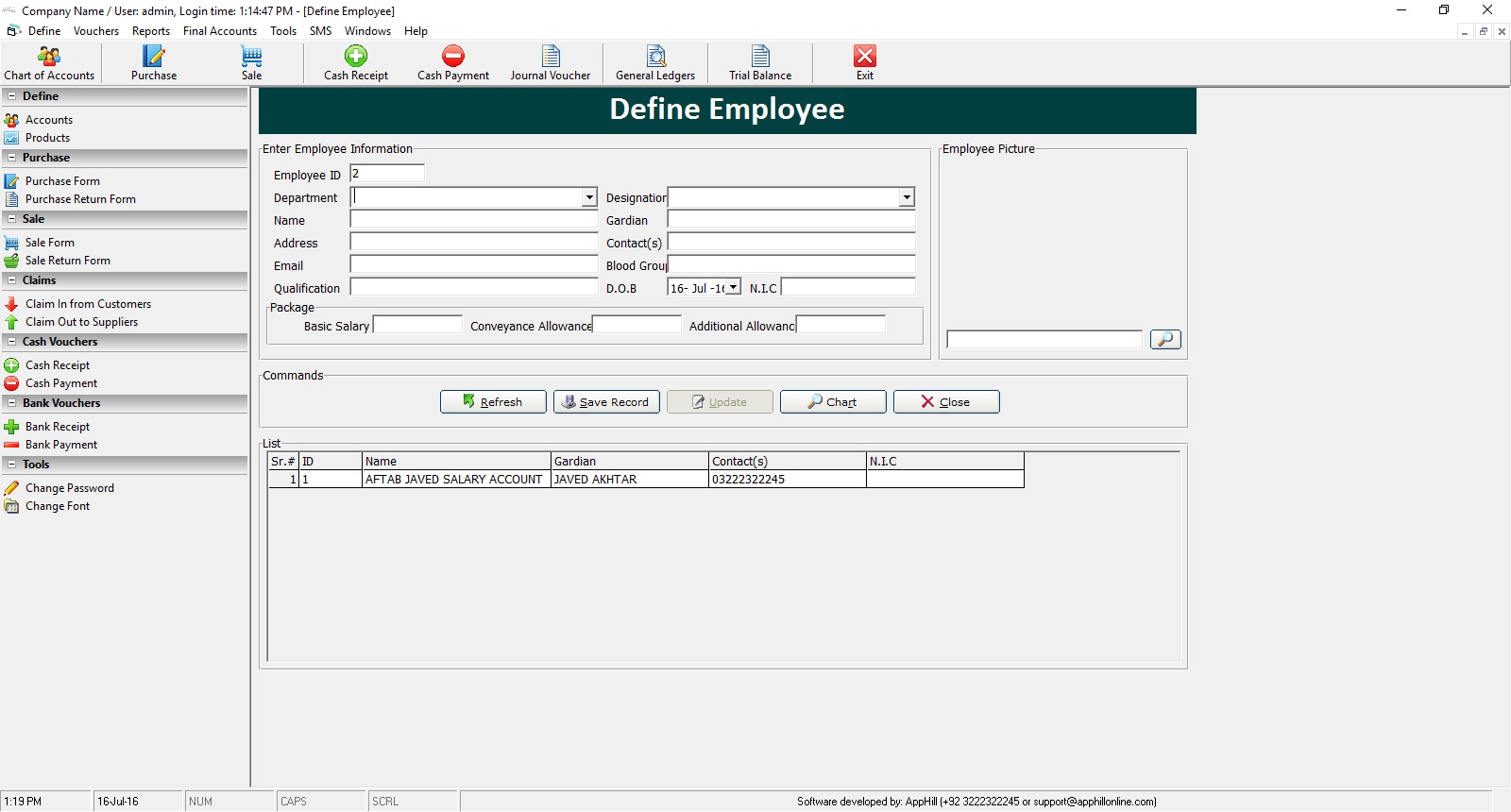The width and height of the screenshot is (1511, 812).
Task: Browse for employee picture magnifier button
Action: (x=1165, y=339)
